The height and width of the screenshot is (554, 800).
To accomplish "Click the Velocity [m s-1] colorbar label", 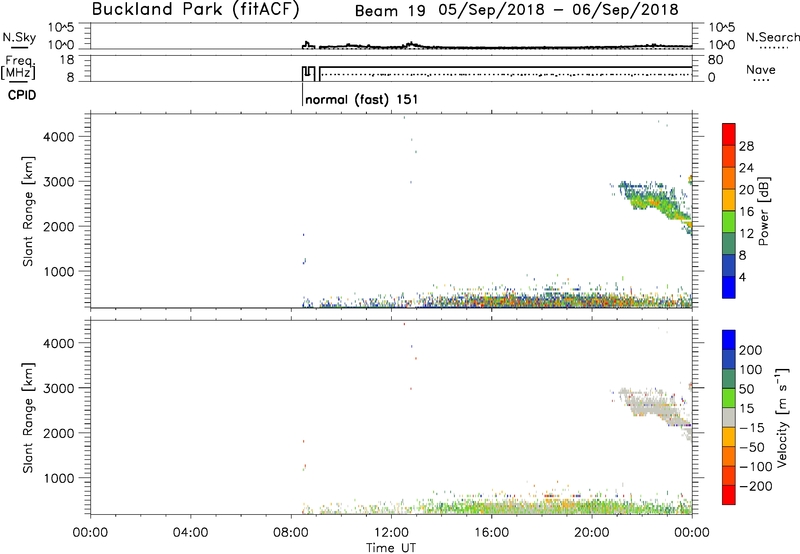I will [x=782, y=417].
